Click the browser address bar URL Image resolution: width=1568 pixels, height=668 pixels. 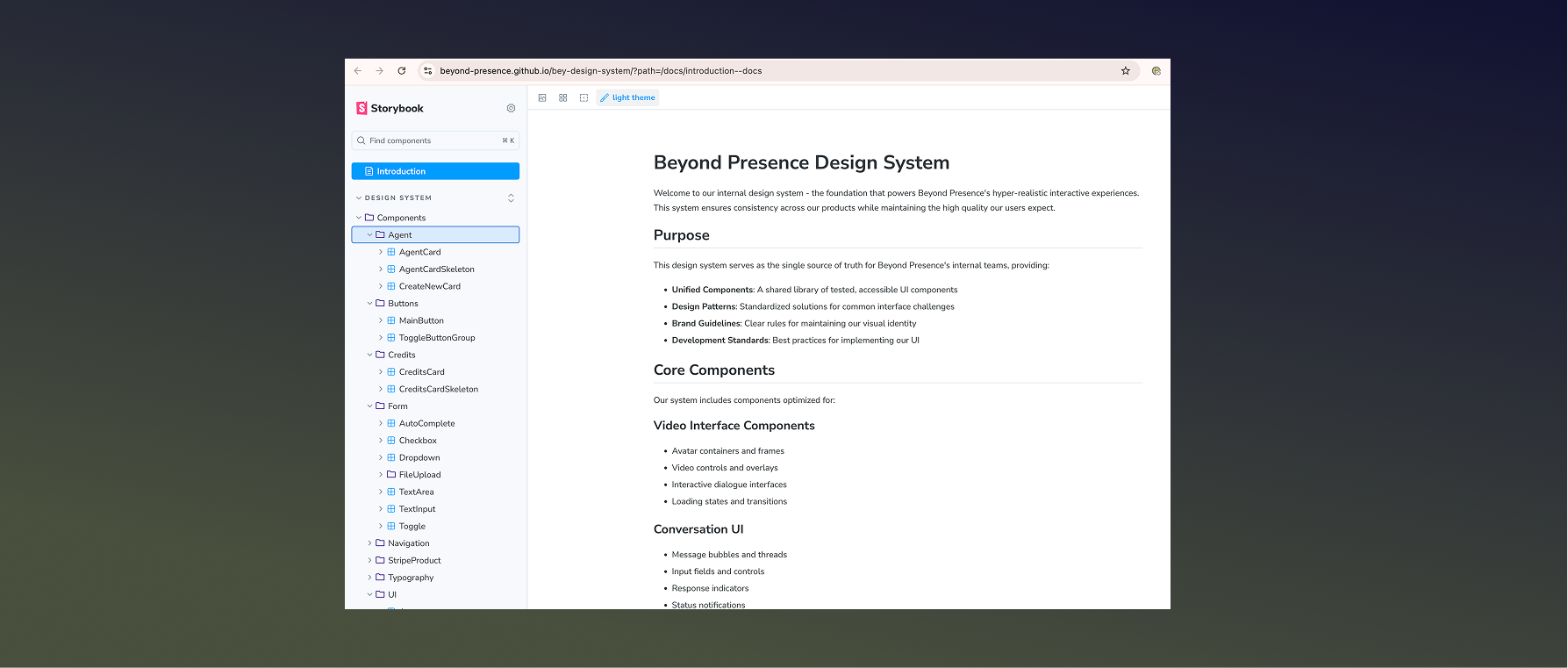point(601,71)
